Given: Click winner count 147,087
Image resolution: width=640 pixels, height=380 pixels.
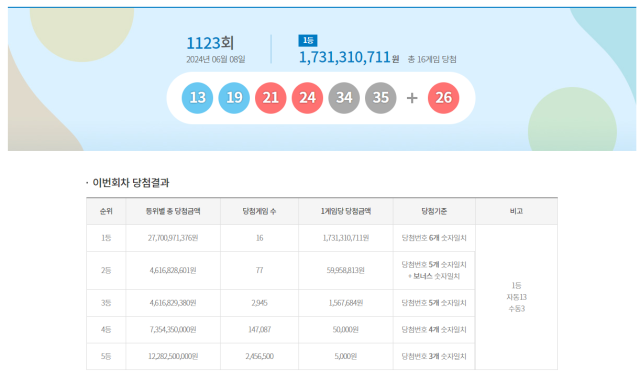Looking at the screenshot, I should point(260,329).
